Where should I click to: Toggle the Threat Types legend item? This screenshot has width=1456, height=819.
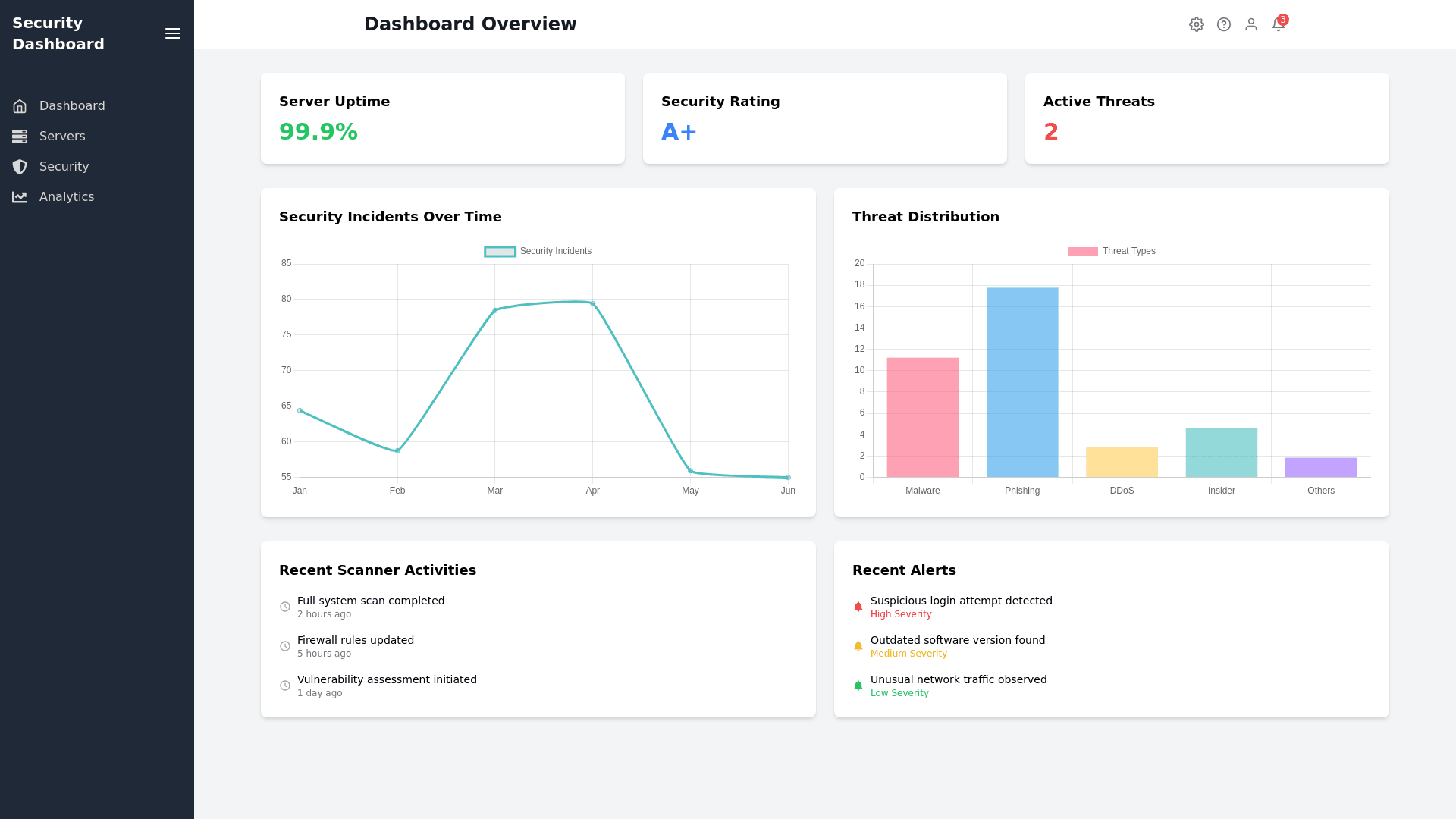point(1112,251)
